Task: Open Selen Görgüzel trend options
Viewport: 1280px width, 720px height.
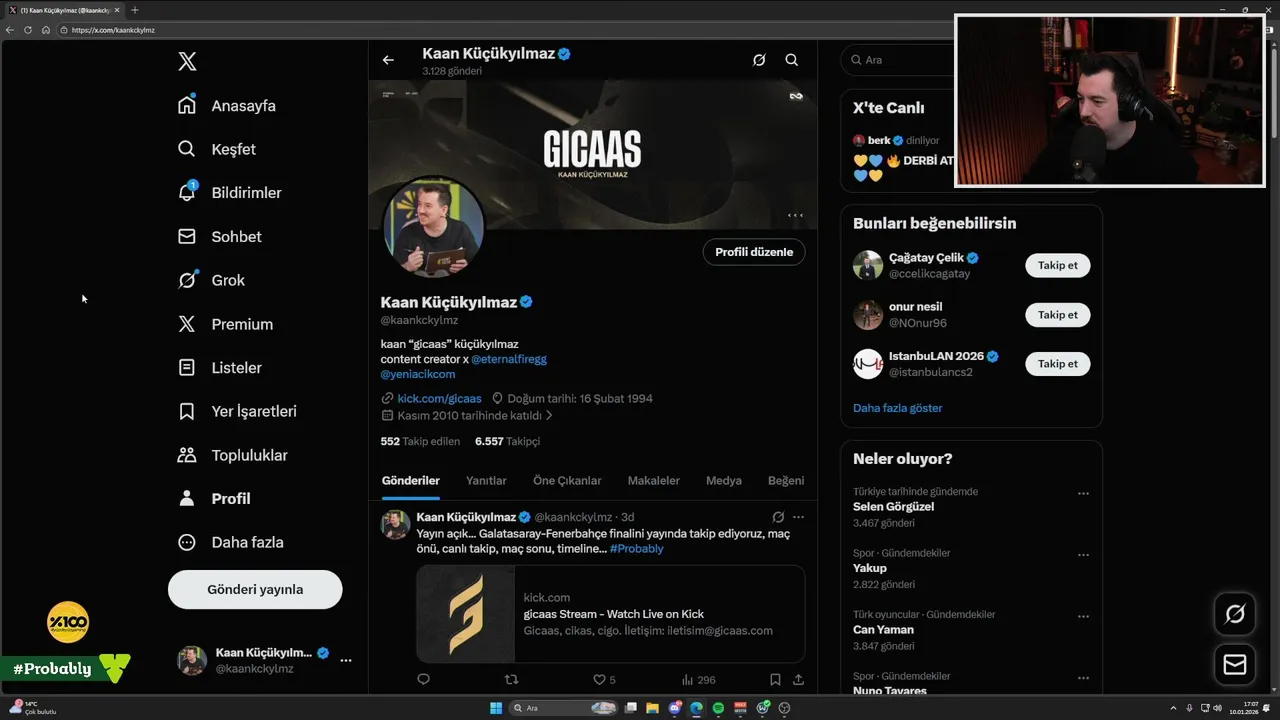Action: (1083, 493)
